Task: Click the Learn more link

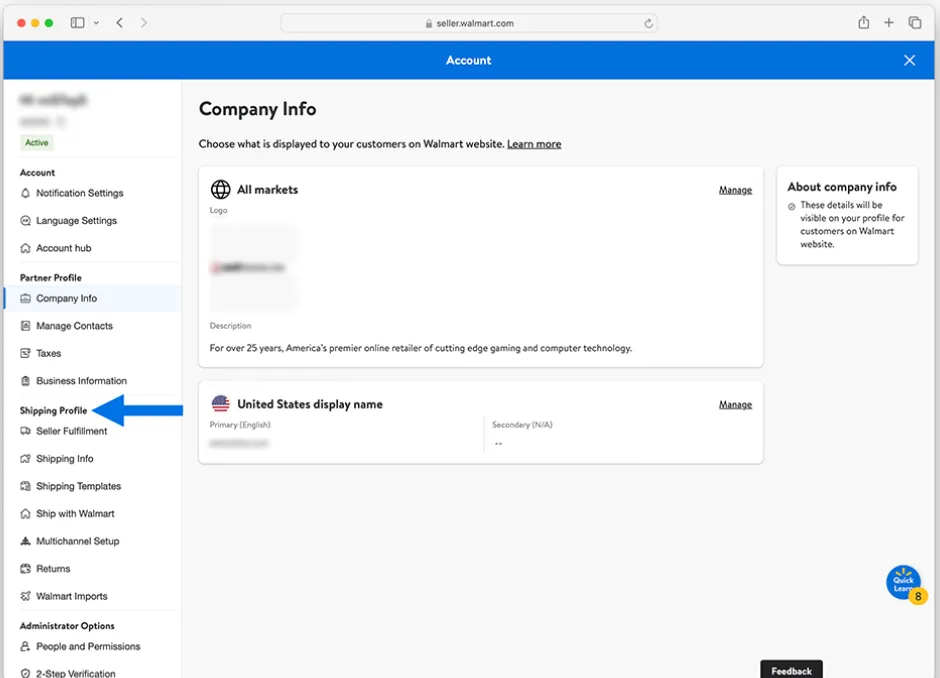Action: (x=534, y=144)
